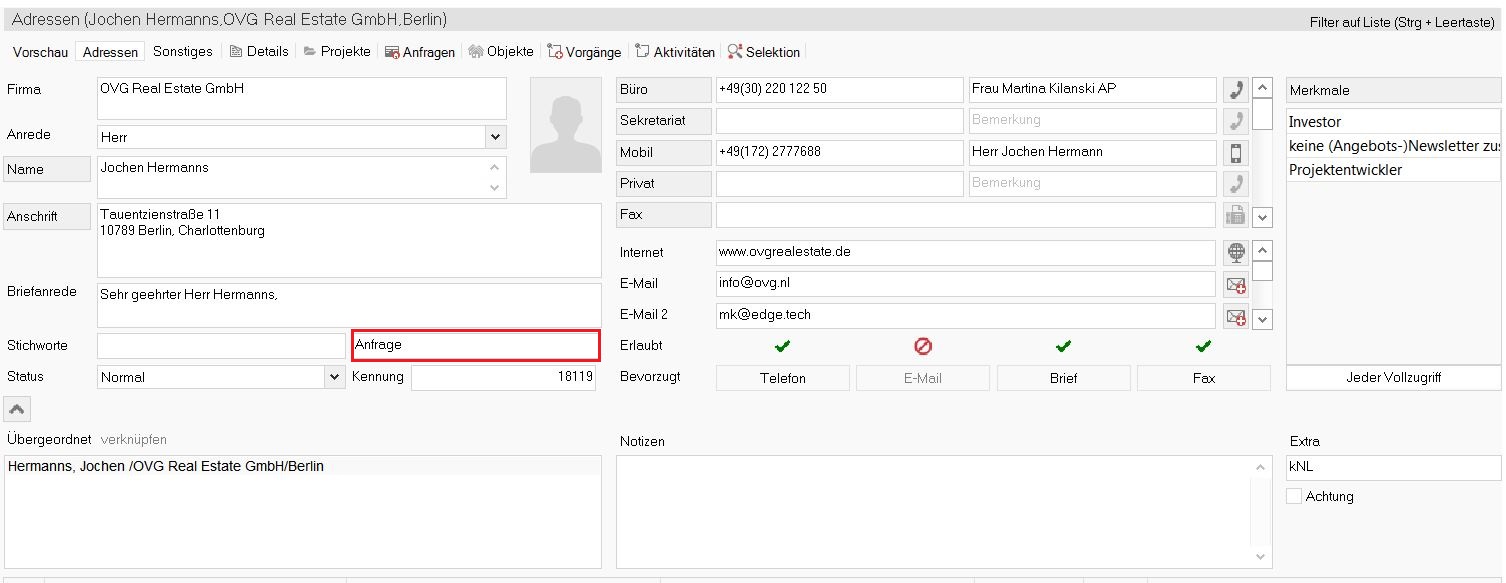Toggle the red prohibited E-Mail permission icon

[923, 346]
